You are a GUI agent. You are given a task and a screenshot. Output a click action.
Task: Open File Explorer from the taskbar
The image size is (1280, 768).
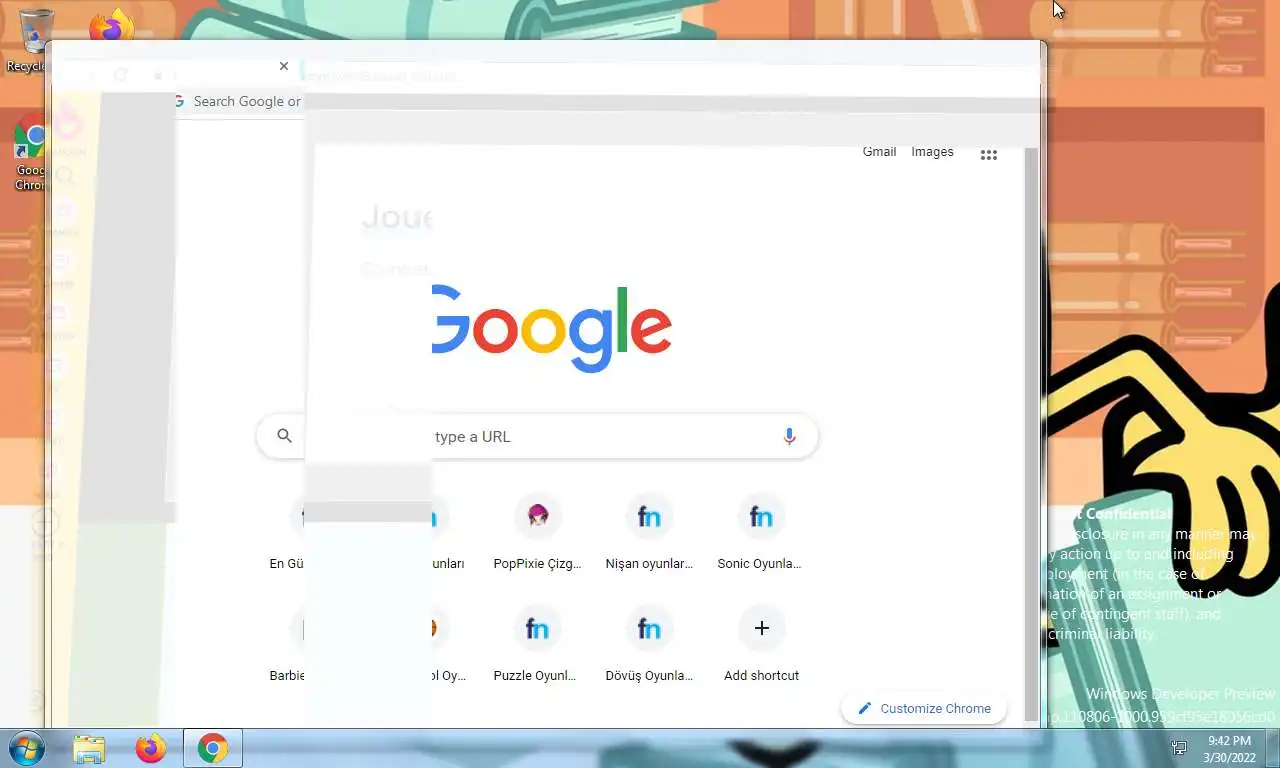[x=89, y=748]
